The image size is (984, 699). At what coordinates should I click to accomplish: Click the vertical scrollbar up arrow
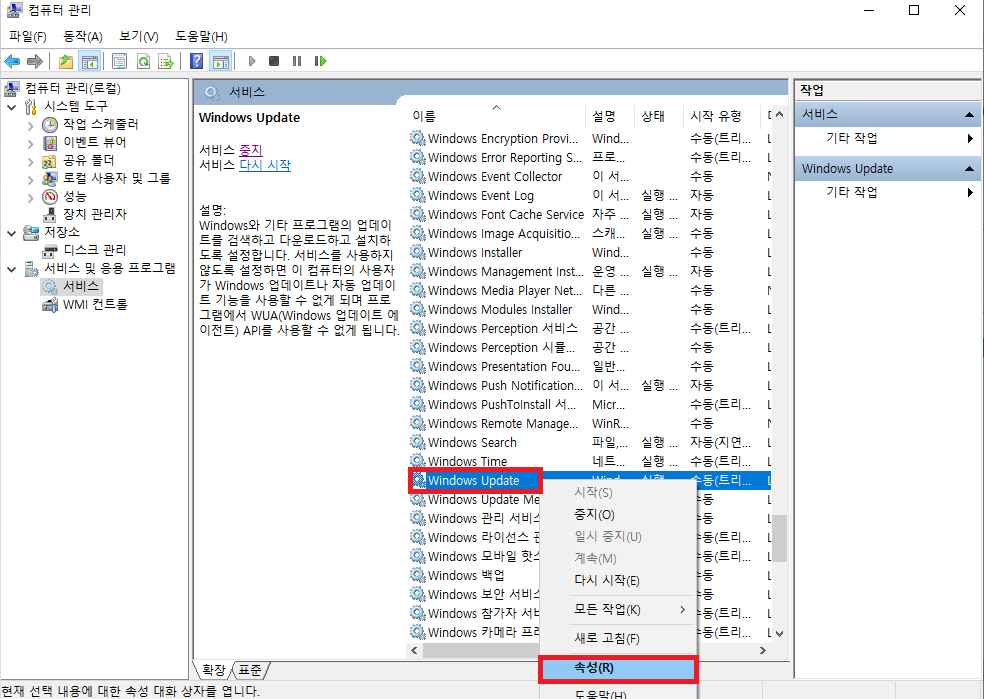(x=779, y=115)
